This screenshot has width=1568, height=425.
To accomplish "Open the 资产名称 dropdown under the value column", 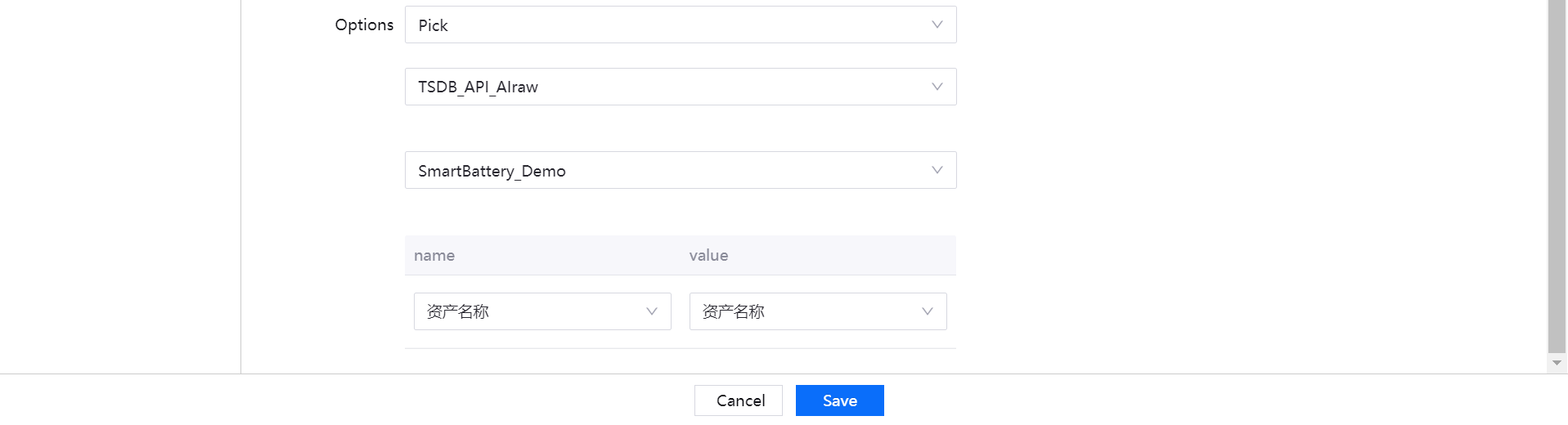I will [x=807, y=311].
